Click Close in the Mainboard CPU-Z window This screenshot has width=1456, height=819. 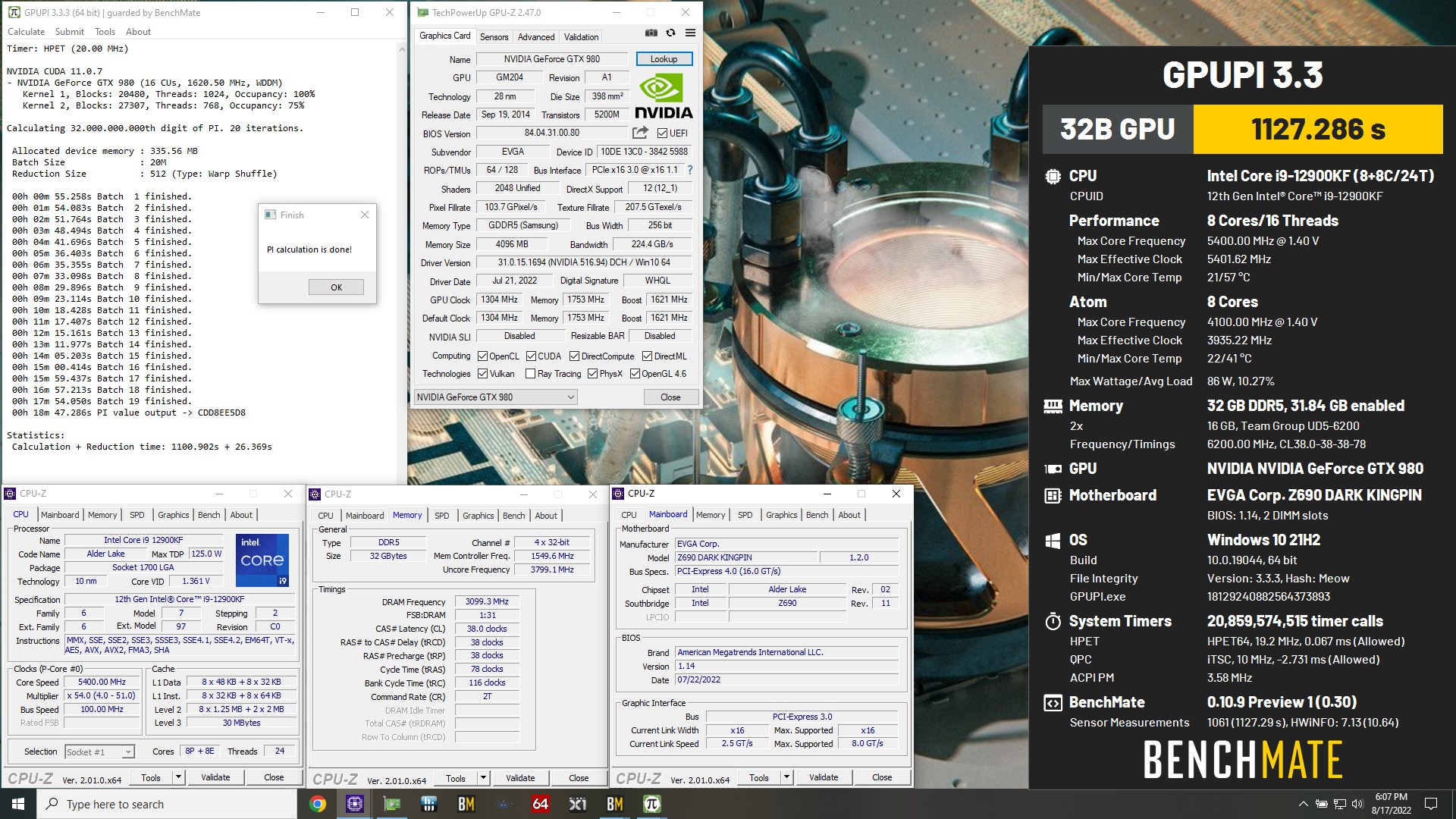point(882,777)
